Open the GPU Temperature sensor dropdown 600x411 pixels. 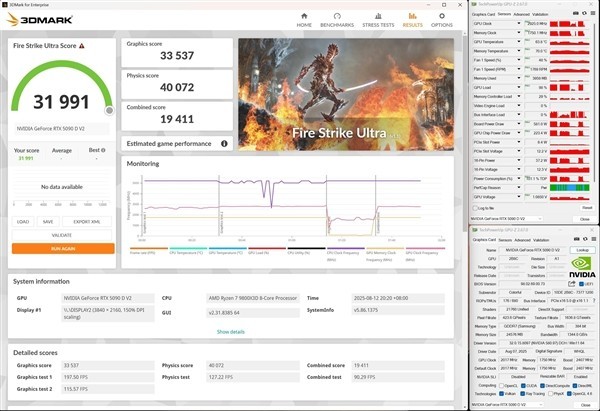click(x=521, y=41)
